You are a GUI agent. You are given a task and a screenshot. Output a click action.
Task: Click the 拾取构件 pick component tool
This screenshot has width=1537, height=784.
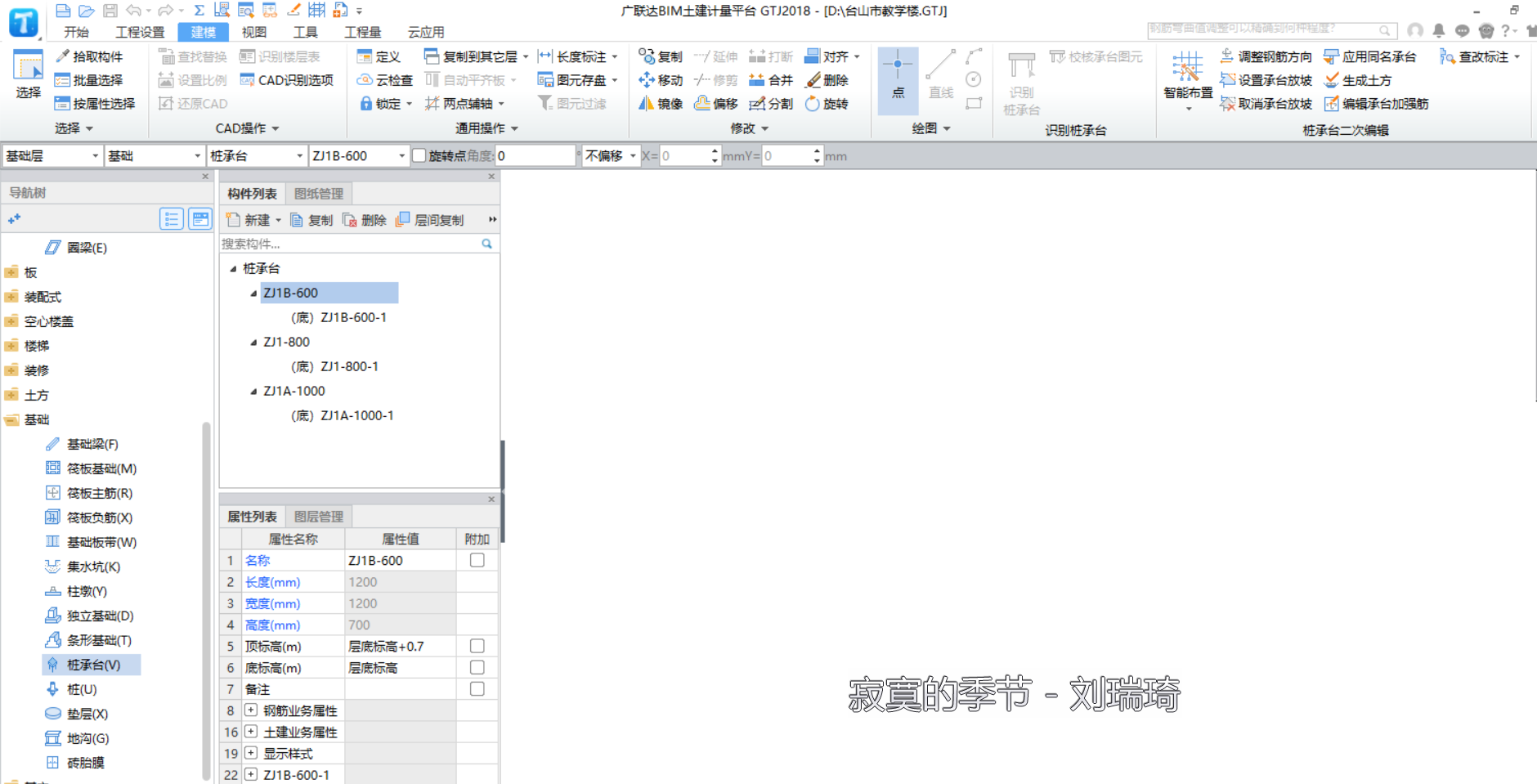(x=89, y=56)
